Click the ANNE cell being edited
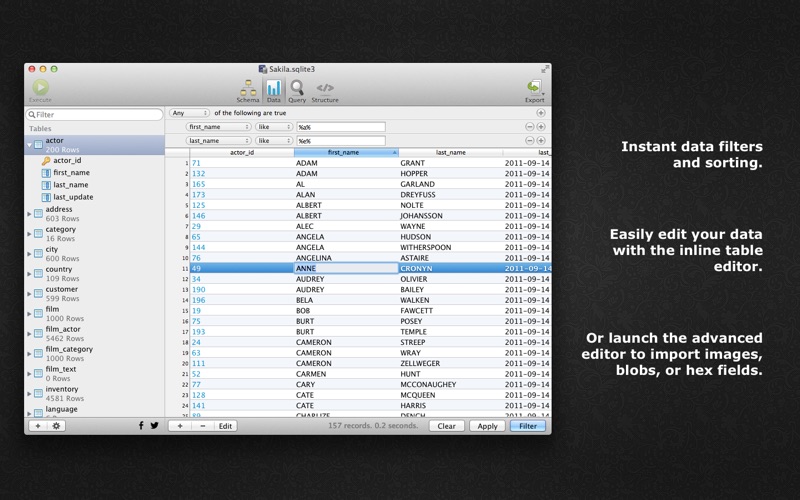Viewport: 800px width, 500px height. pos(346,268)
